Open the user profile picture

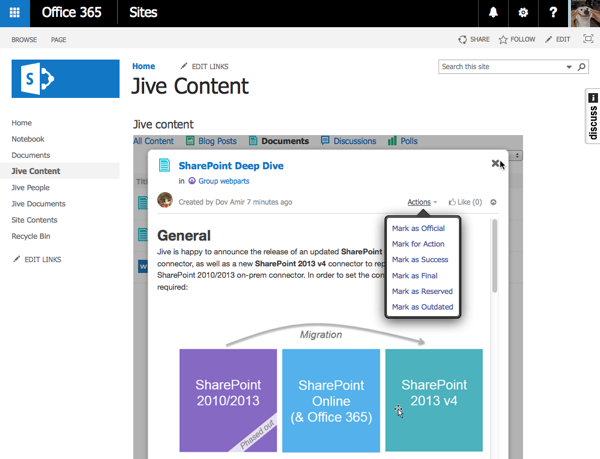tap(585, 13)
